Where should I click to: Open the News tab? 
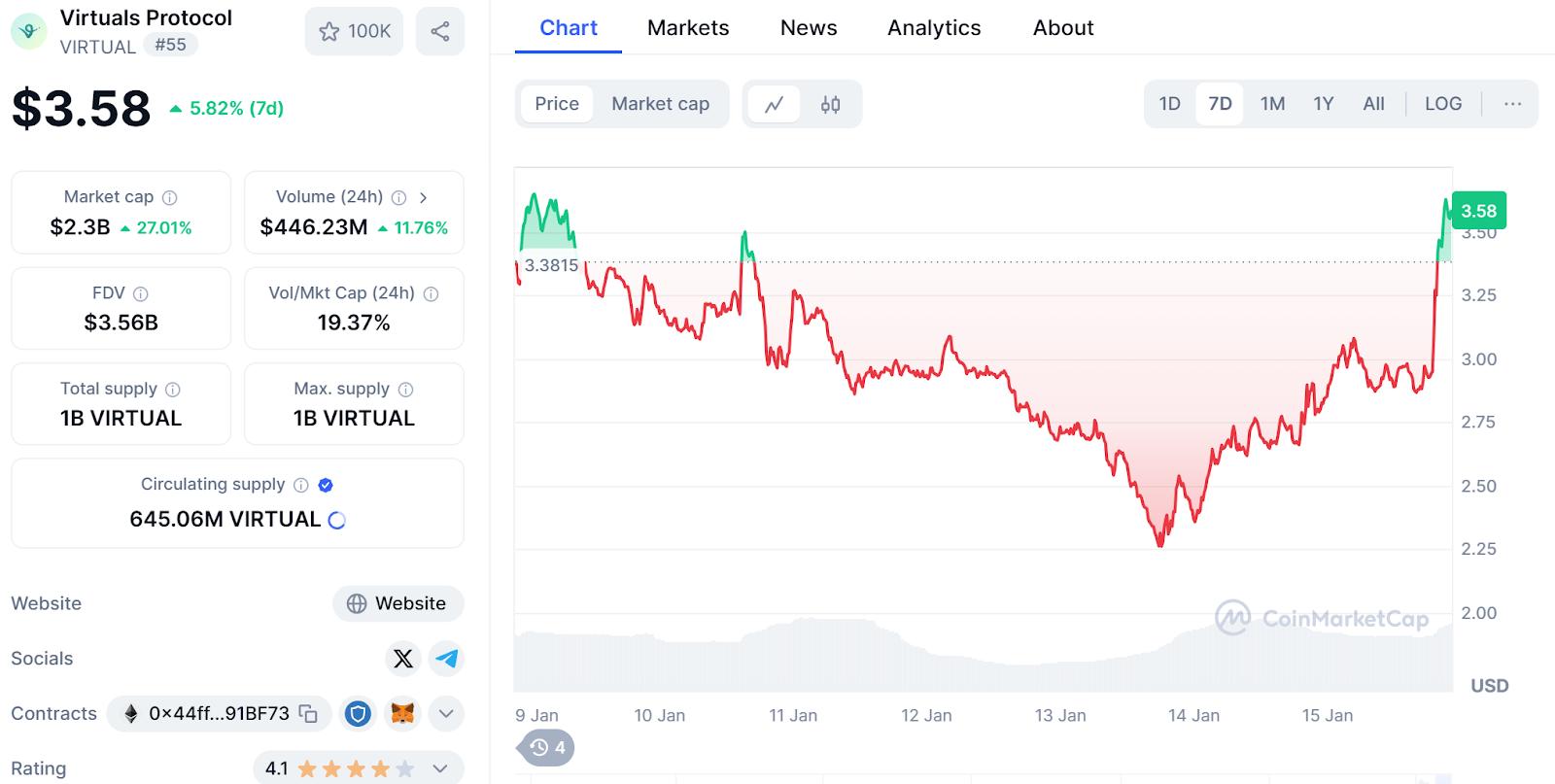point(809,28)
